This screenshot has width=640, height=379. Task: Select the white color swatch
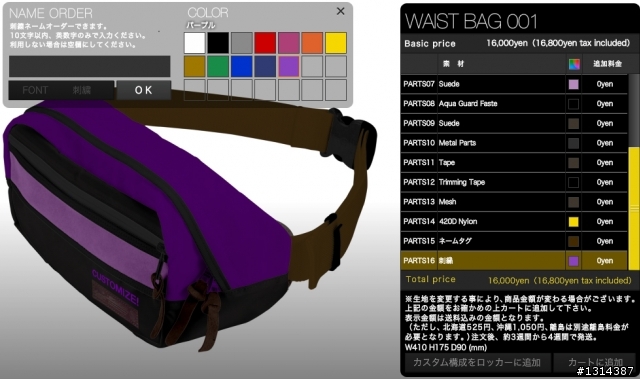(x=195, y=43)
